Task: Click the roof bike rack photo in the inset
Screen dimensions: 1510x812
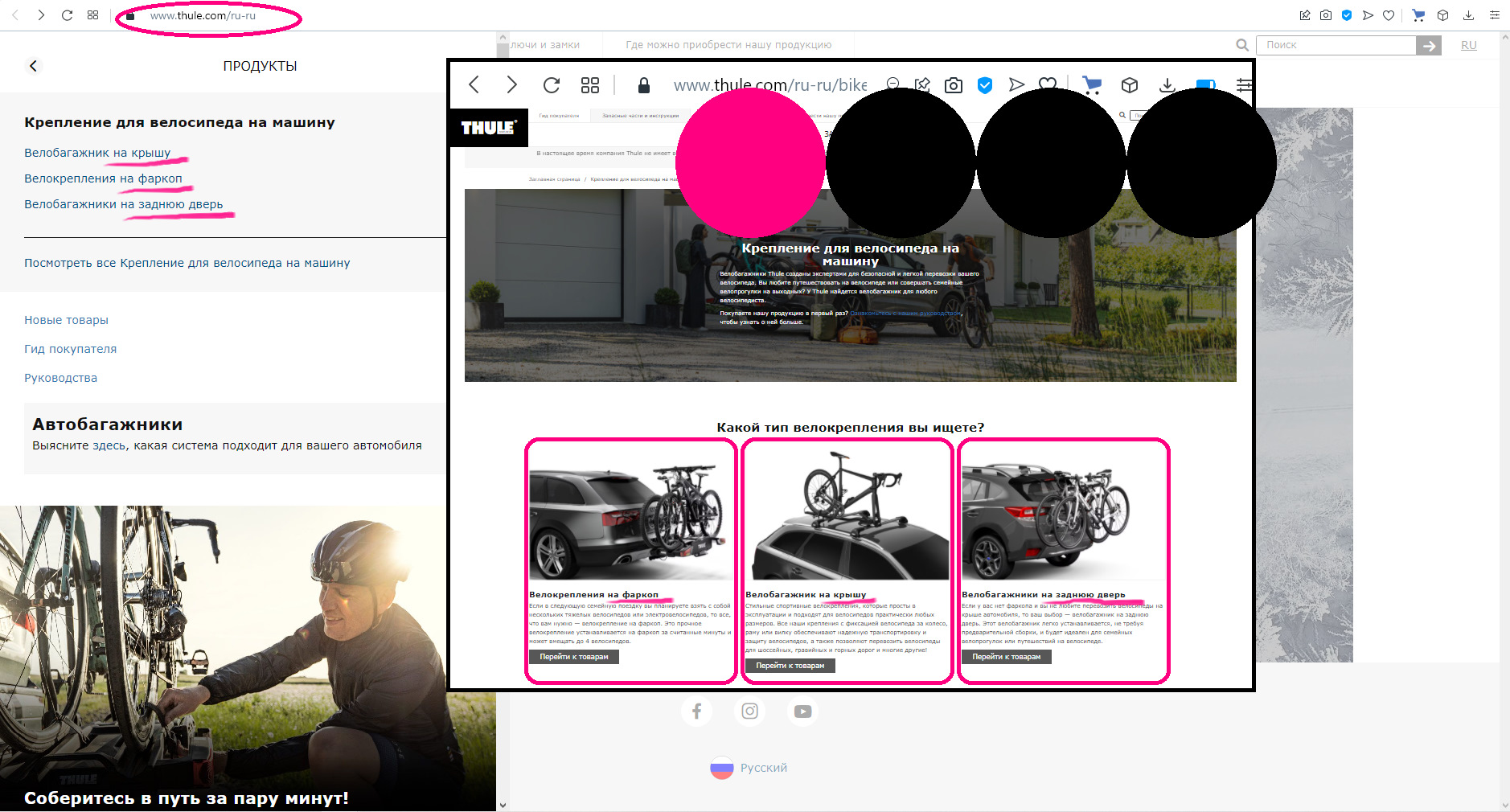Action: coord(847,514)
